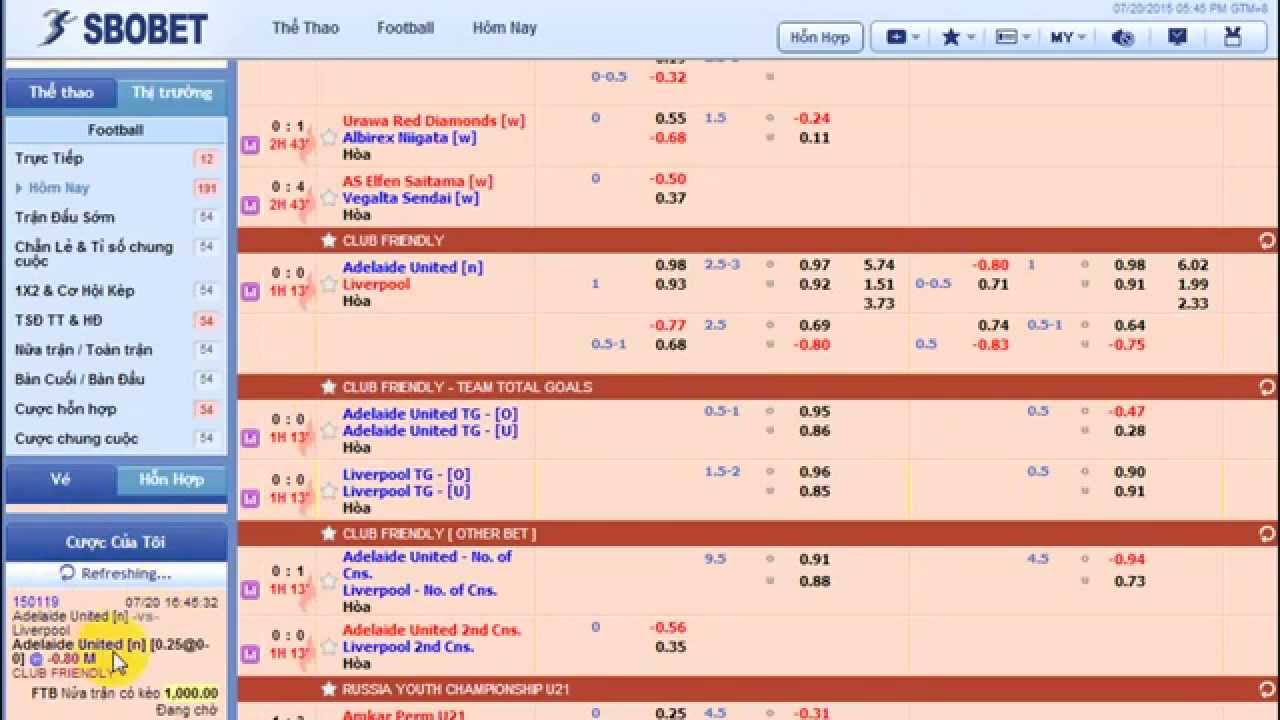Click the rightmost toolbar icon beside chat
The image size is (1280, 720).
pyautogui.click(x=1233, y=37)
